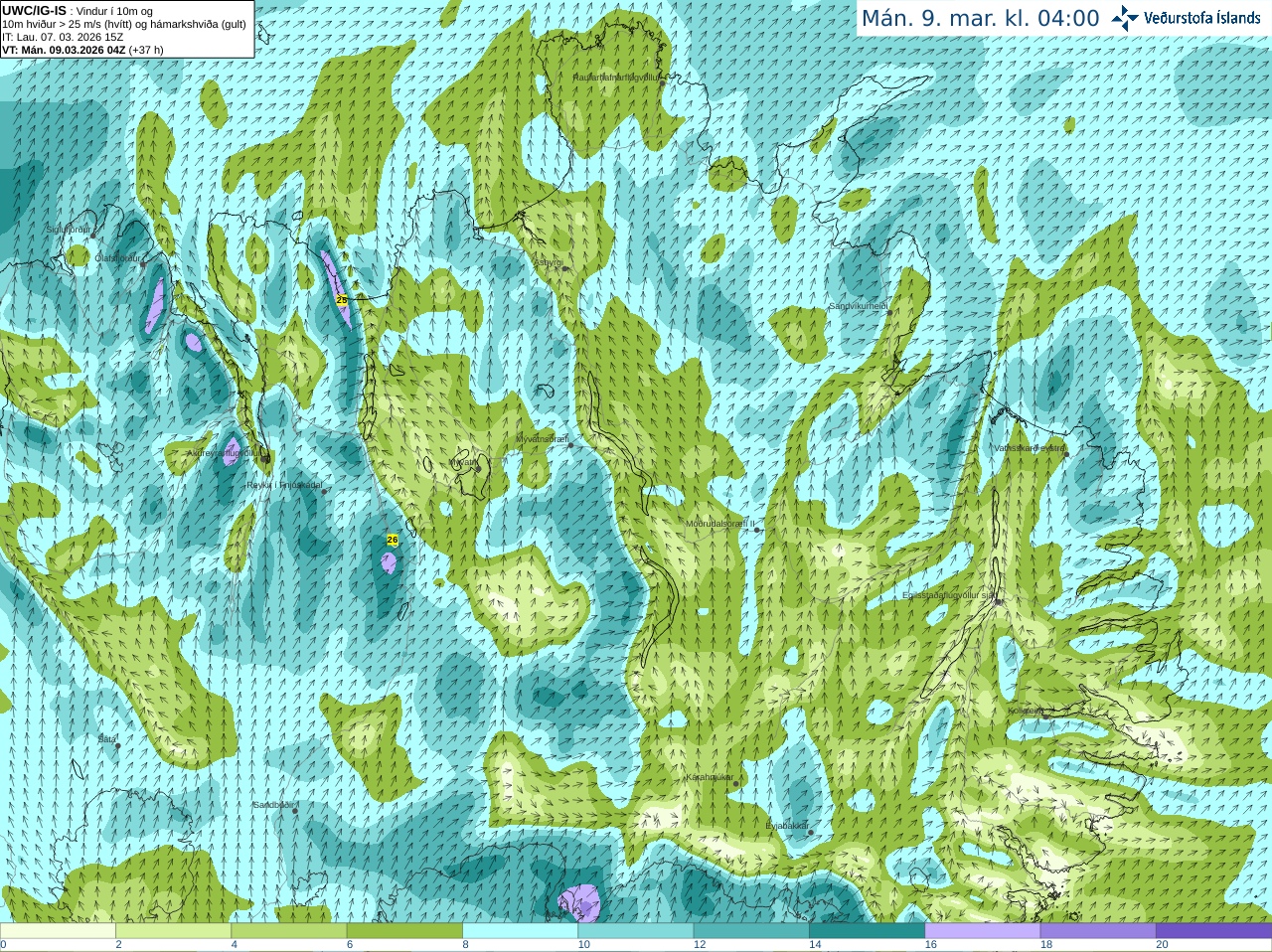Select the Kollaleira station label
Viewport: 1272px width, 952px height.
pyautogui.click(x=1026, y=712)
